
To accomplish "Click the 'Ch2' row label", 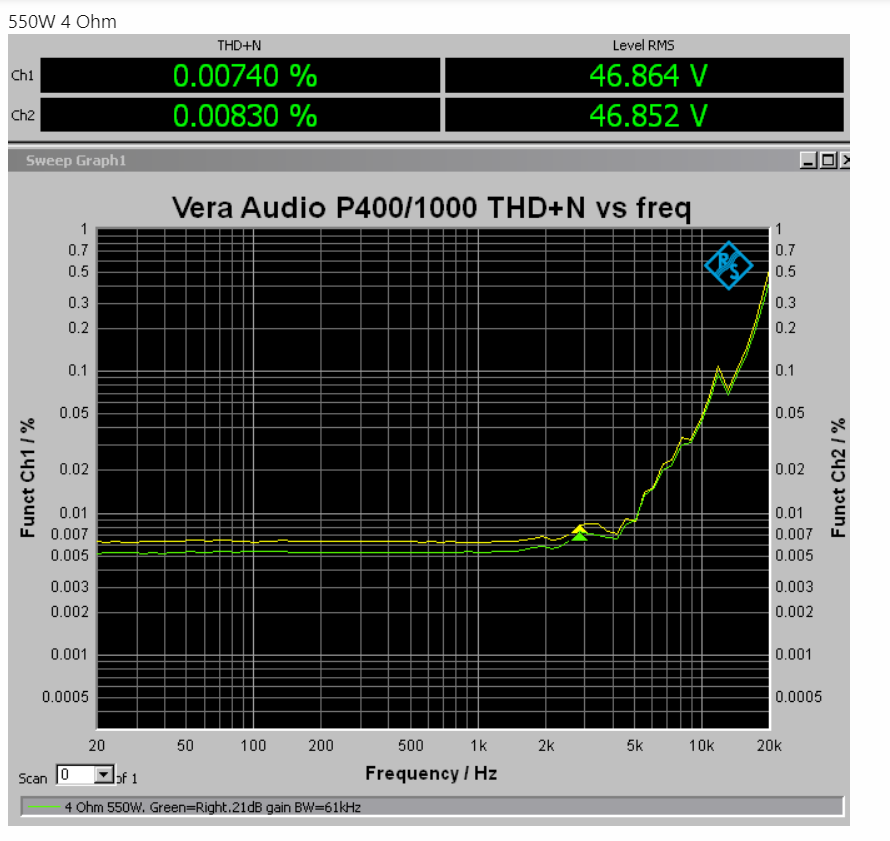I will tap(23, 115).
